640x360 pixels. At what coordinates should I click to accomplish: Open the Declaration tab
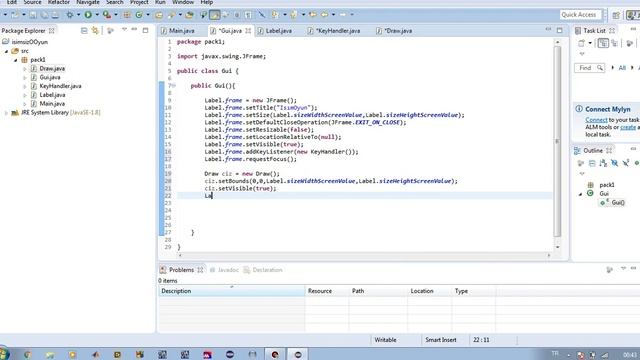[x=263, y=270]
